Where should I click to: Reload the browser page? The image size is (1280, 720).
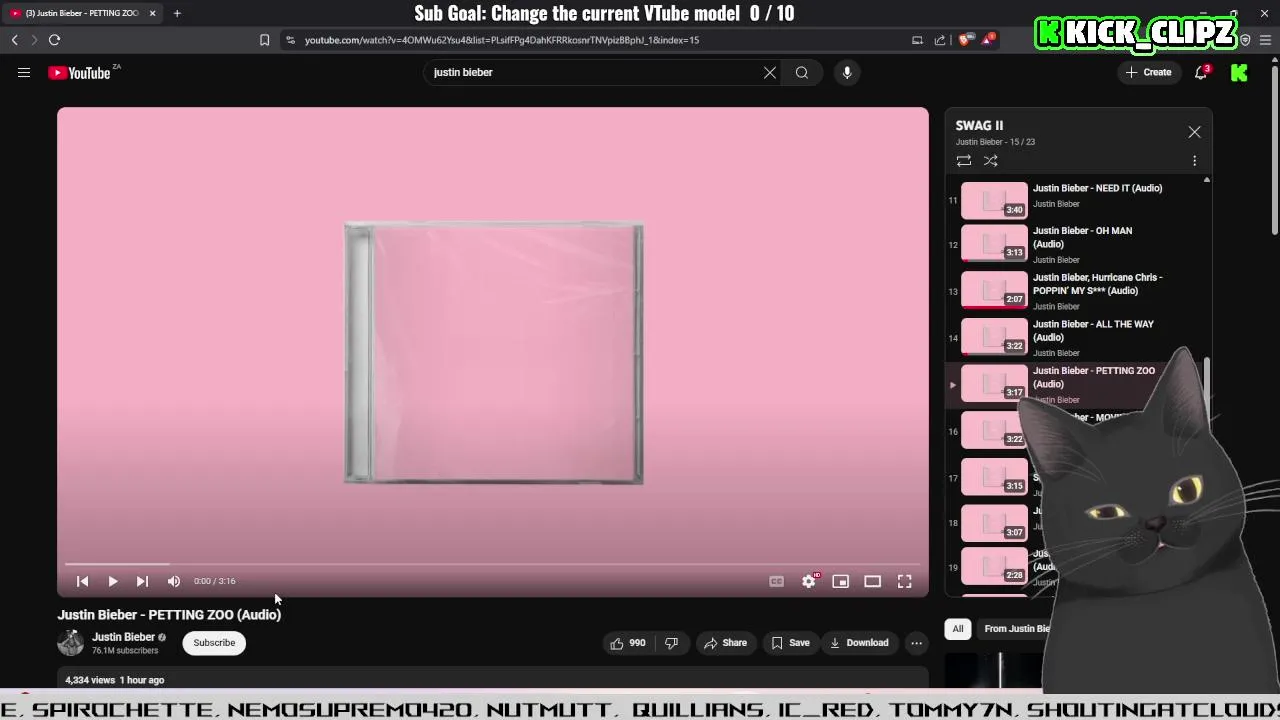(x=54, y=40)
